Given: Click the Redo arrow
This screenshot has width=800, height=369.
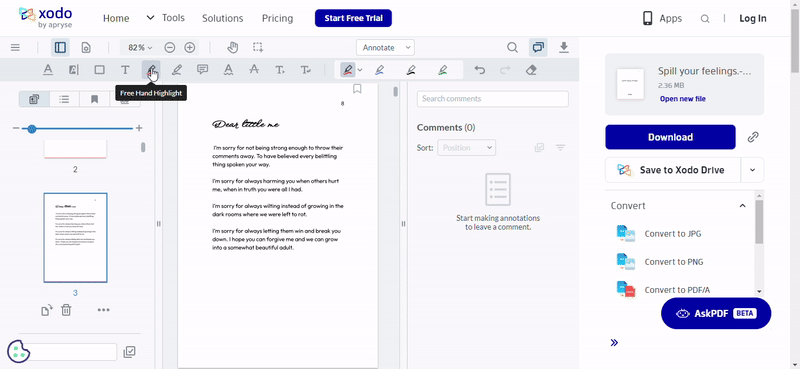Looking at the screenshot, I should [505, 70].
